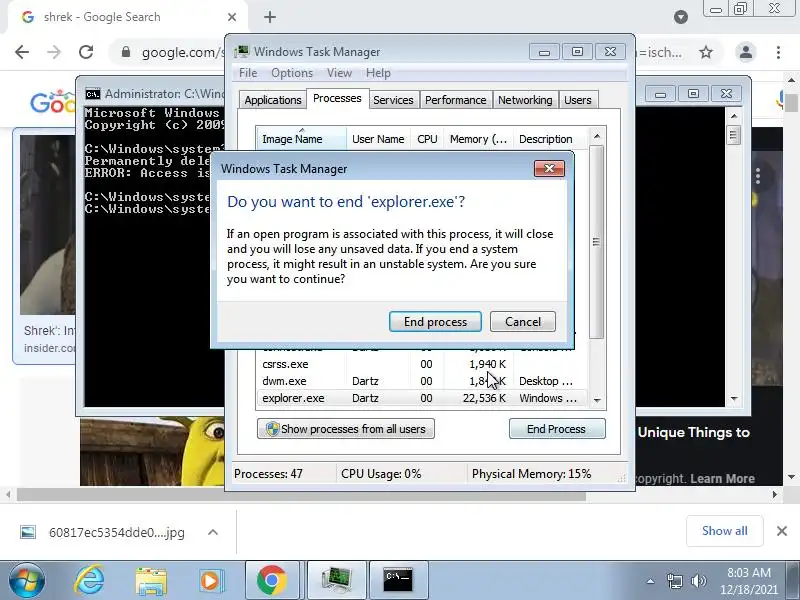
Task: Click the Task Manager title bar icon
Action: point(241,52)
